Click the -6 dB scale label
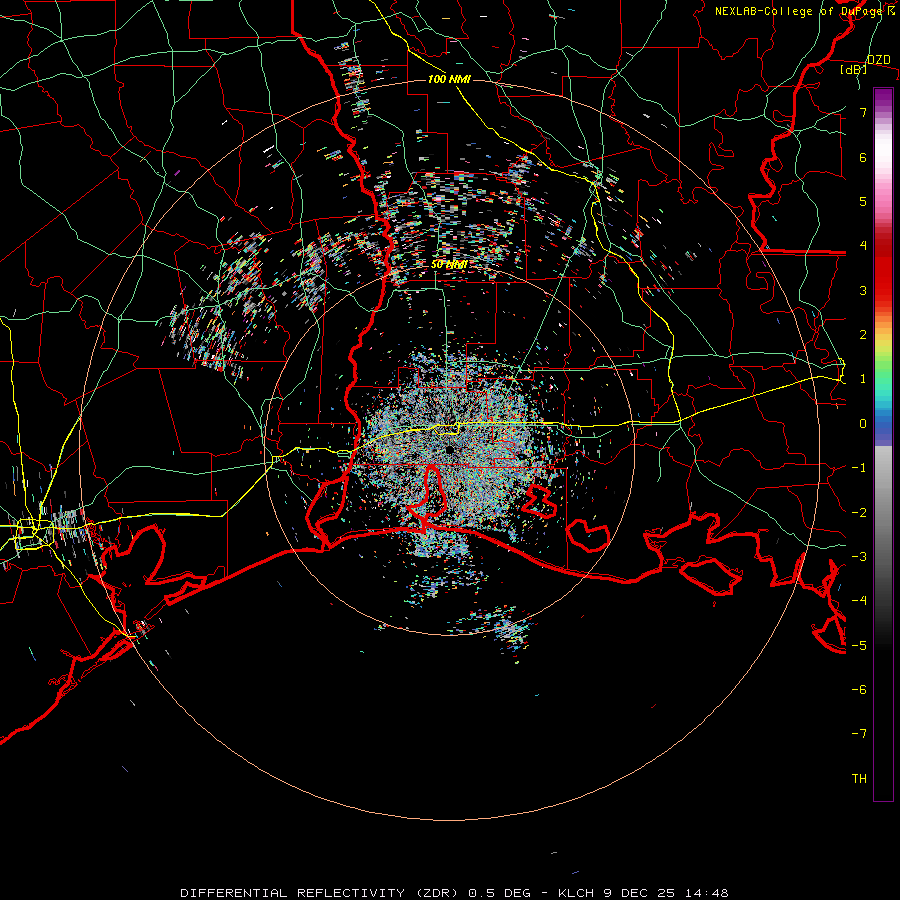This screenshot has width=900, height=900. 859,690
